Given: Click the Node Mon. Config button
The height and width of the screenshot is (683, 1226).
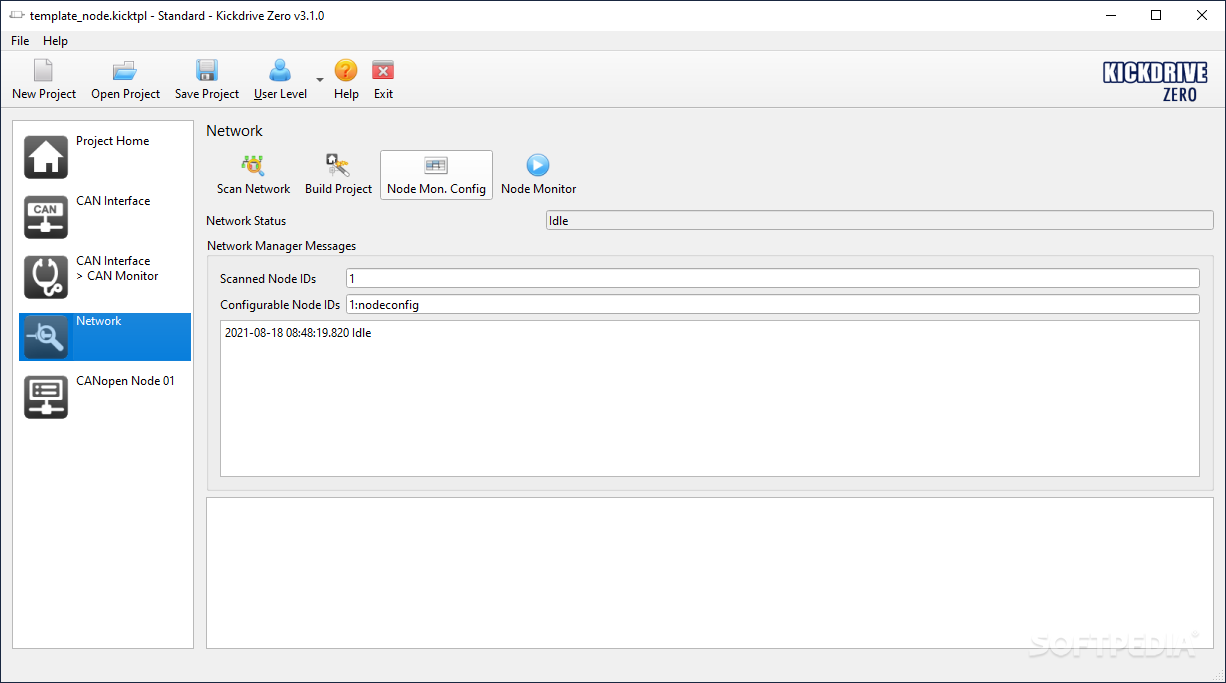Looking at the screenshot, I should tap(436, 175).
